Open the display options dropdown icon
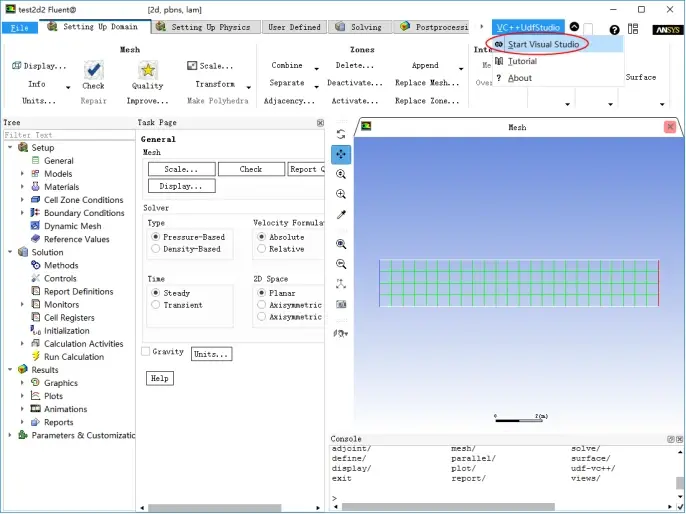The width and height of the screenshot is (686, 514). (x=341, y=333)
